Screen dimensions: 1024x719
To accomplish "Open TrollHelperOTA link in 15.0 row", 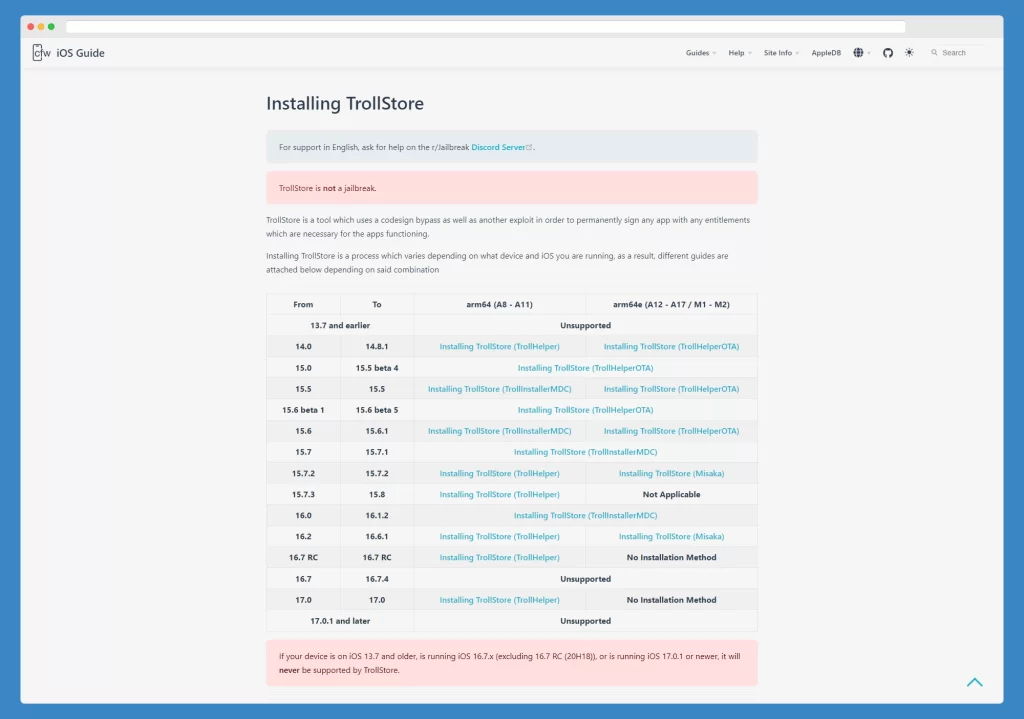I will coord(585,368).
